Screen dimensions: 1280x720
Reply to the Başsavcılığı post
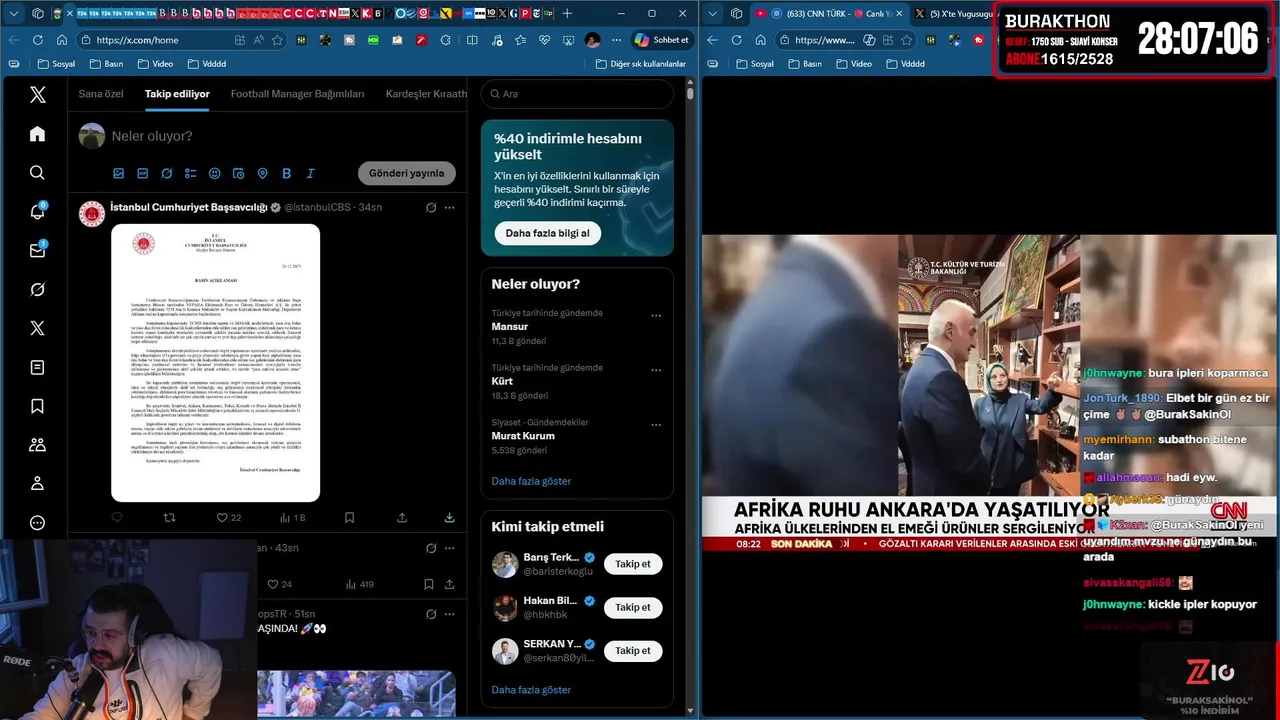(117, 518)
